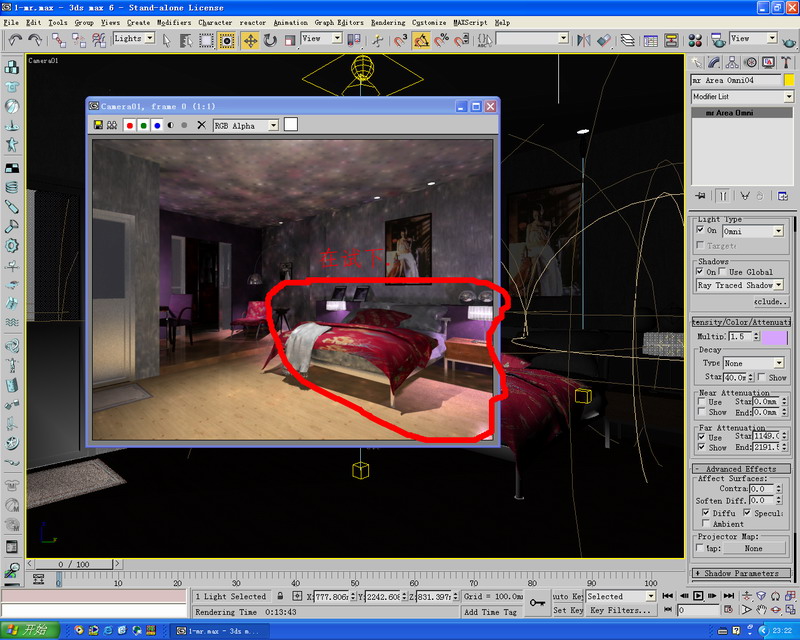Clone the rendered frame window
This screenshot has height=640, width=800.
coord(112,125)
